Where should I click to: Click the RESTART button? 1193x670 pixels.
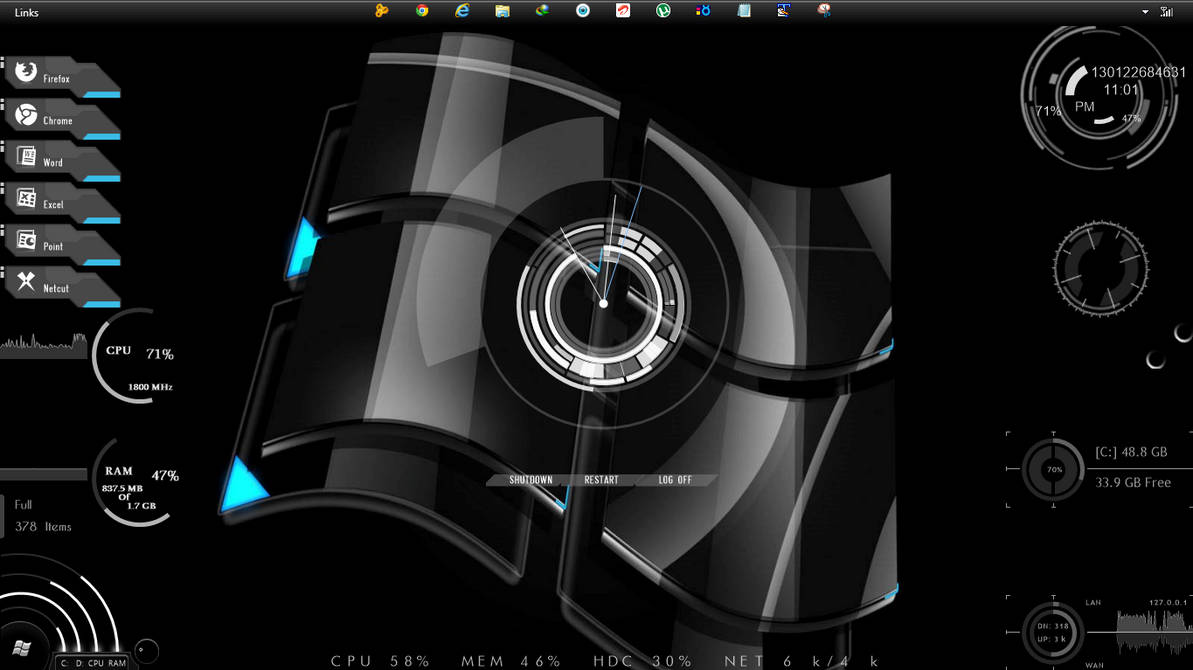(x=601, y=480)
